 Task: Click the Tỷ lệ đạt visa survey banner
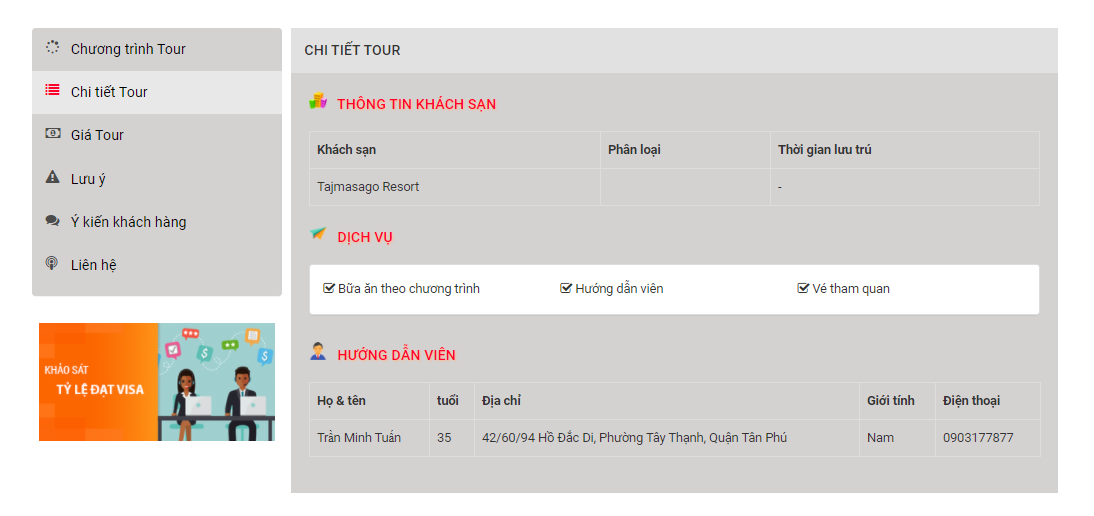tap(157, 381)
